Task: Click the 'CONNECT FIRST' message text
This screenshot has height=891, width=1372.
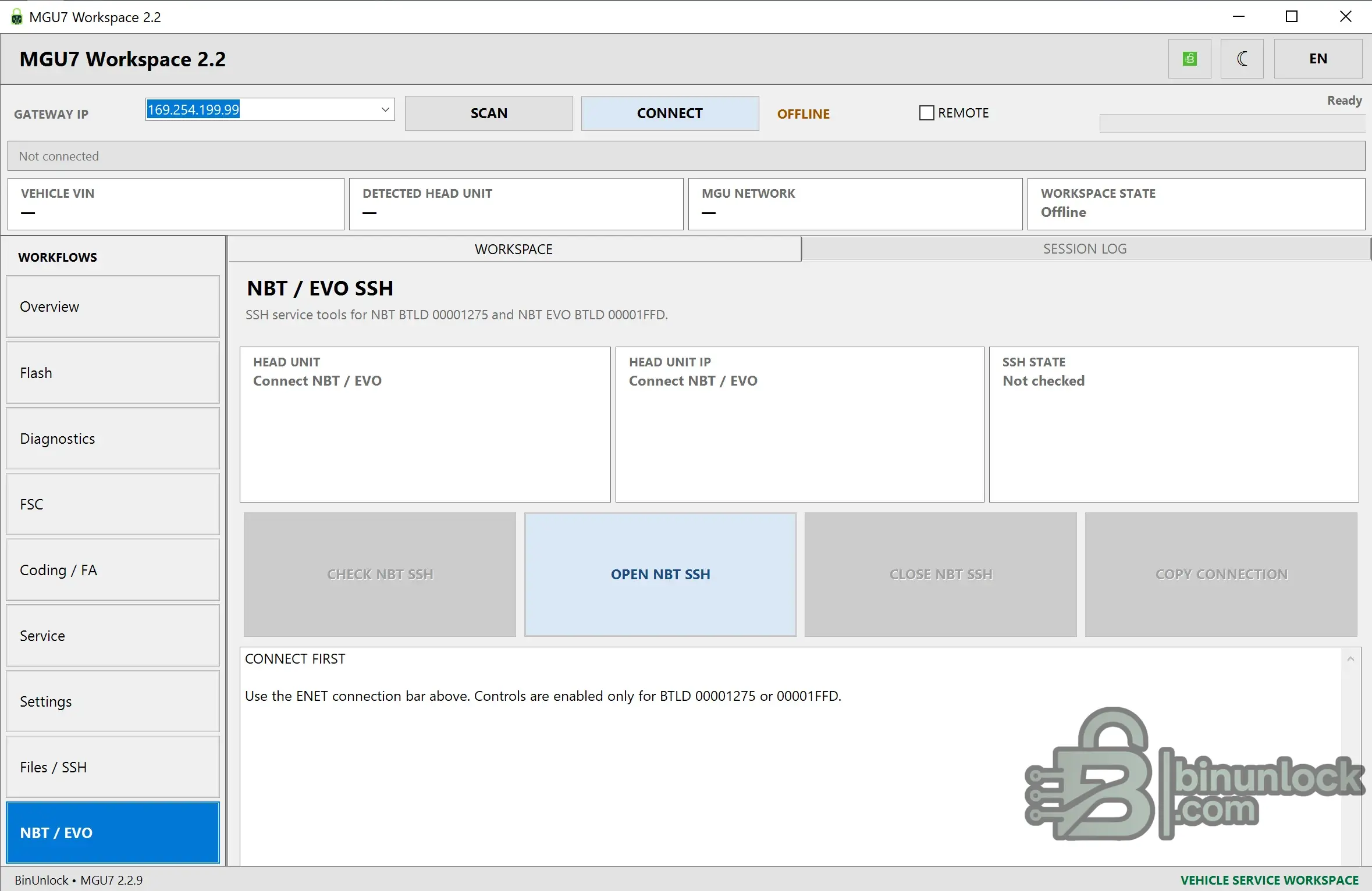Action: tap(295, 659)
